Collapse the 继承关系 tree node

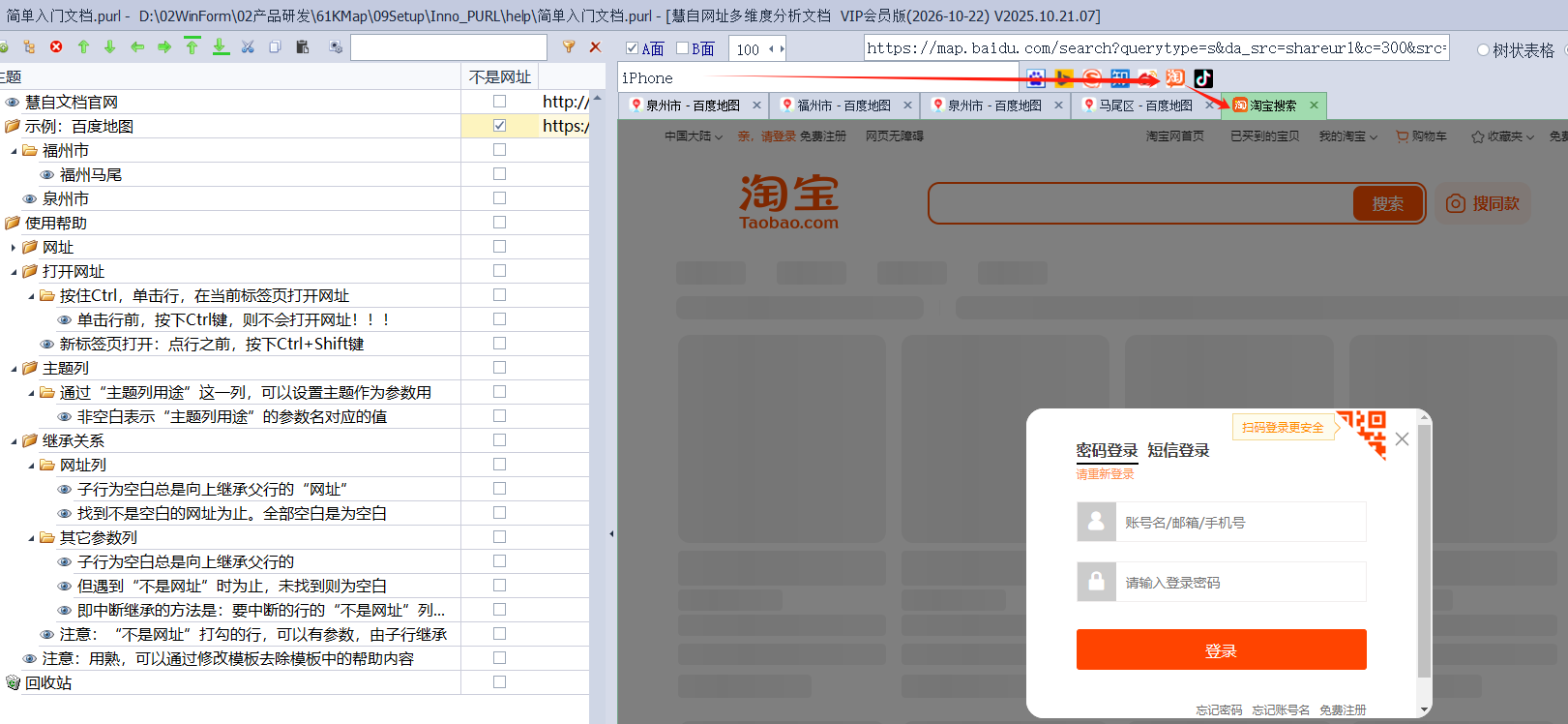click(x=14, y=441)
